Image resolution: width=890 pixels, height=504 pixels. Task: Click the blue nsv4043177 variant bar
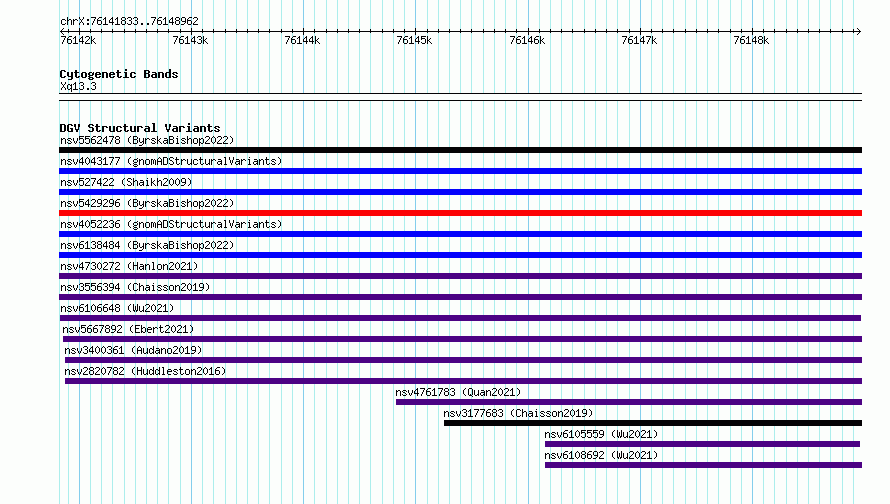click(x=460, y=171)
